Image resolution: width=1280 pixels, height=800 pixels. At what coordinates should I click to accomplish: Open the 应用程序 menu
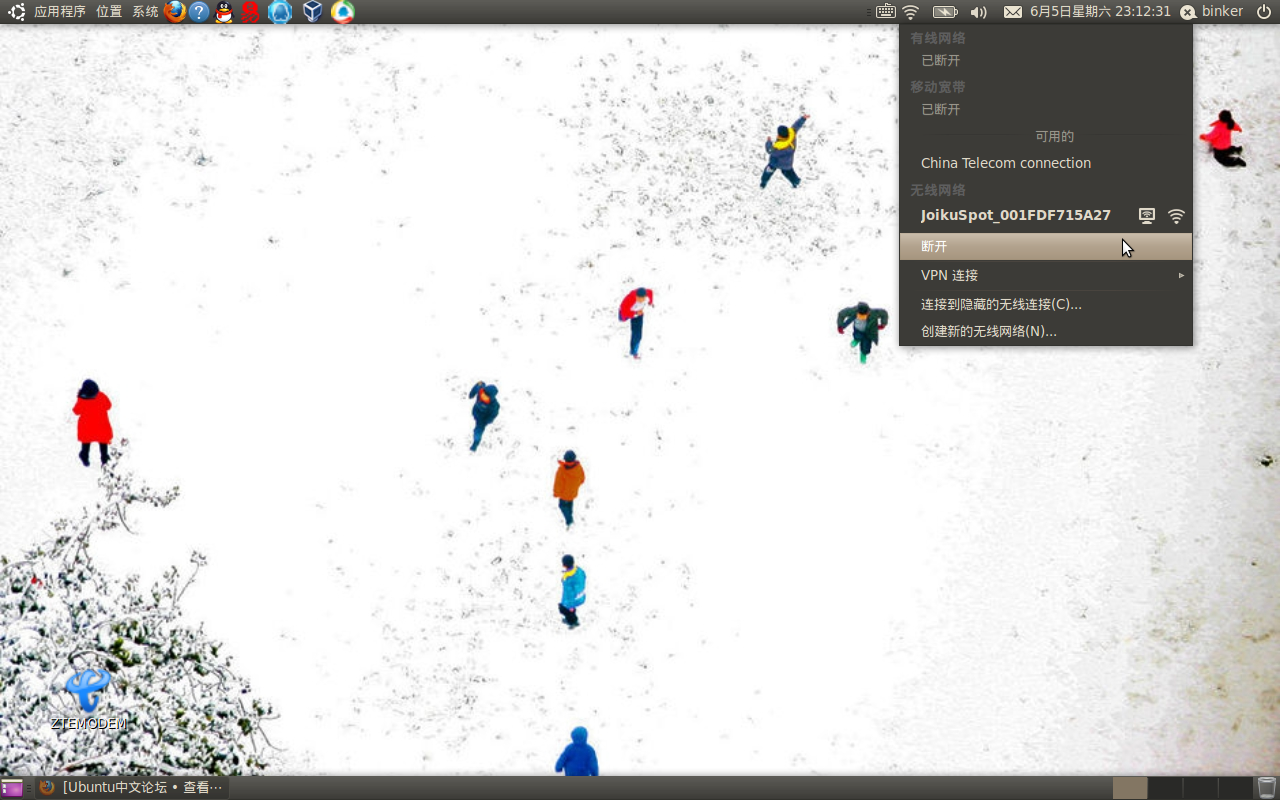[x=60, y=12]
